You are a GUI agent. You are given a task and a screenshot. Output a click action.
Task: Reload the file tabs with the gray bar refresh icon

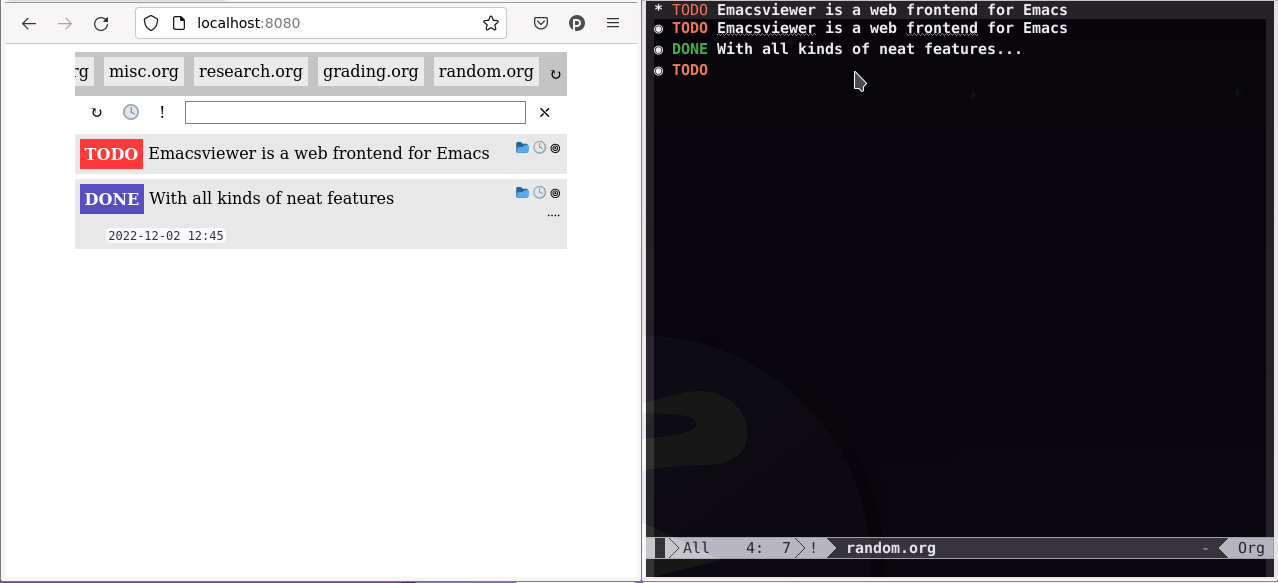click(555, 73)
